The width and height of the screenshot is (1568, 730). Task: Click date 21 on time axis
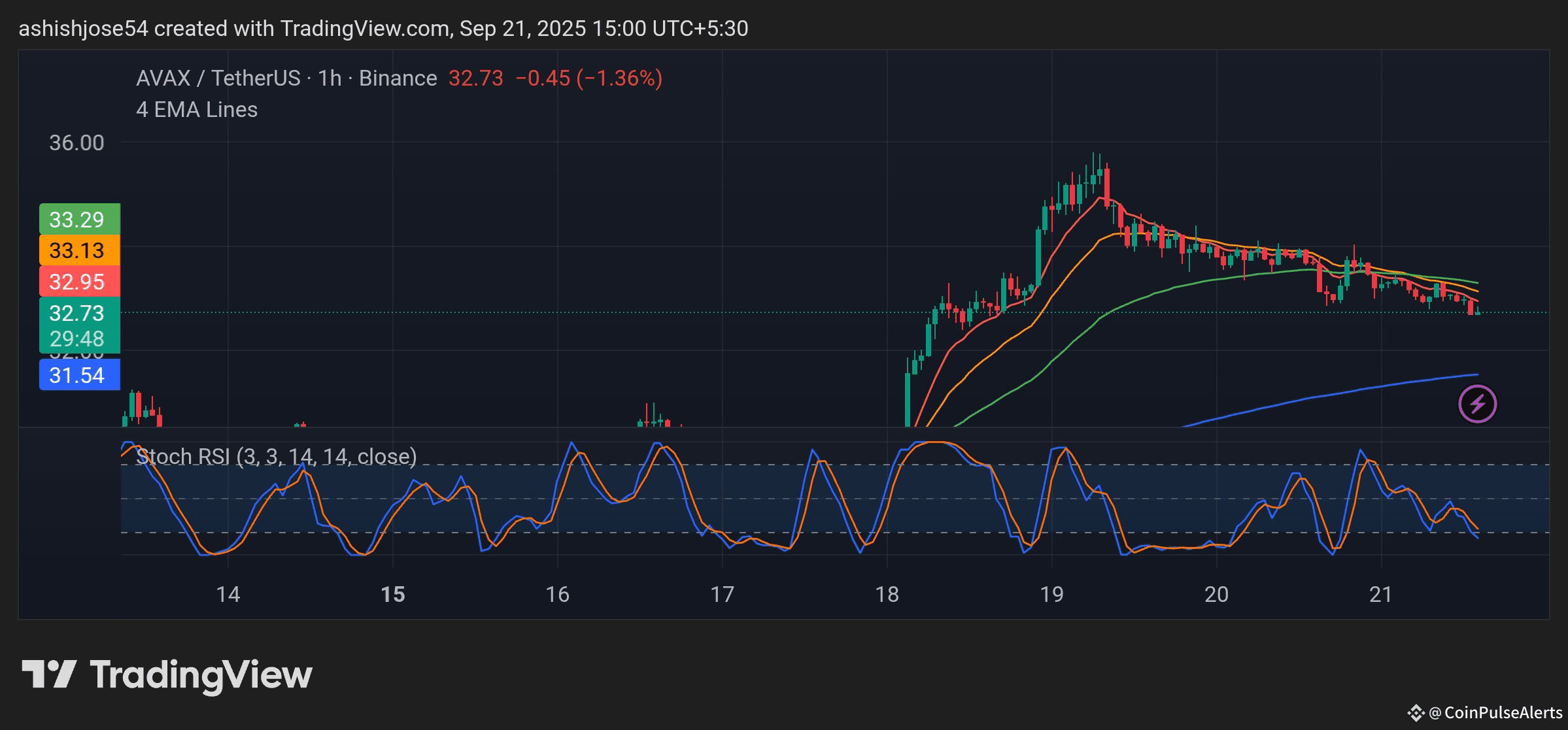pos(1380,594)
